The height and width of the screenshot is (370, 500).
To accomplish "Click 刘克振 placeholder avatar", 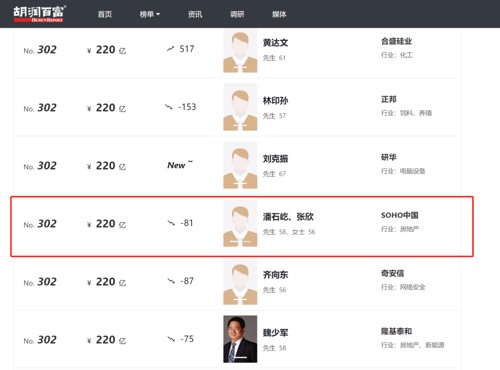I will 240,165.
